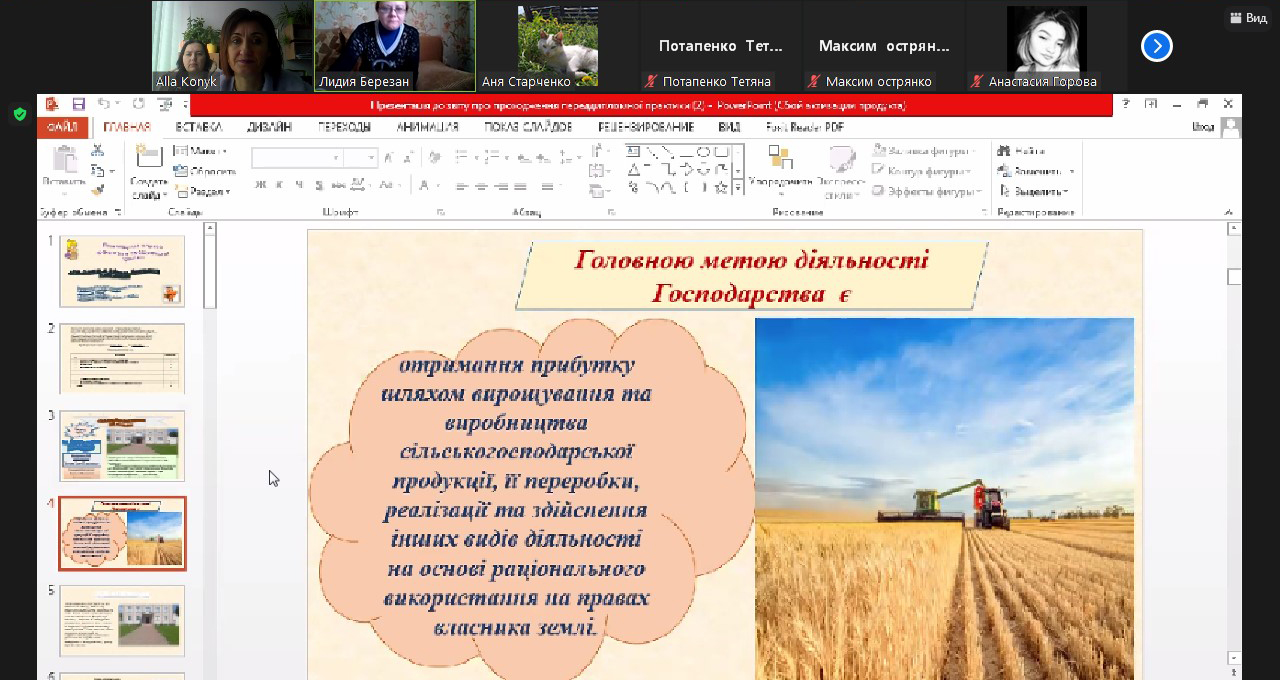Screen dimensions: 1280x680
Task: Select slide 3 thumbnail
Action: 122,446
